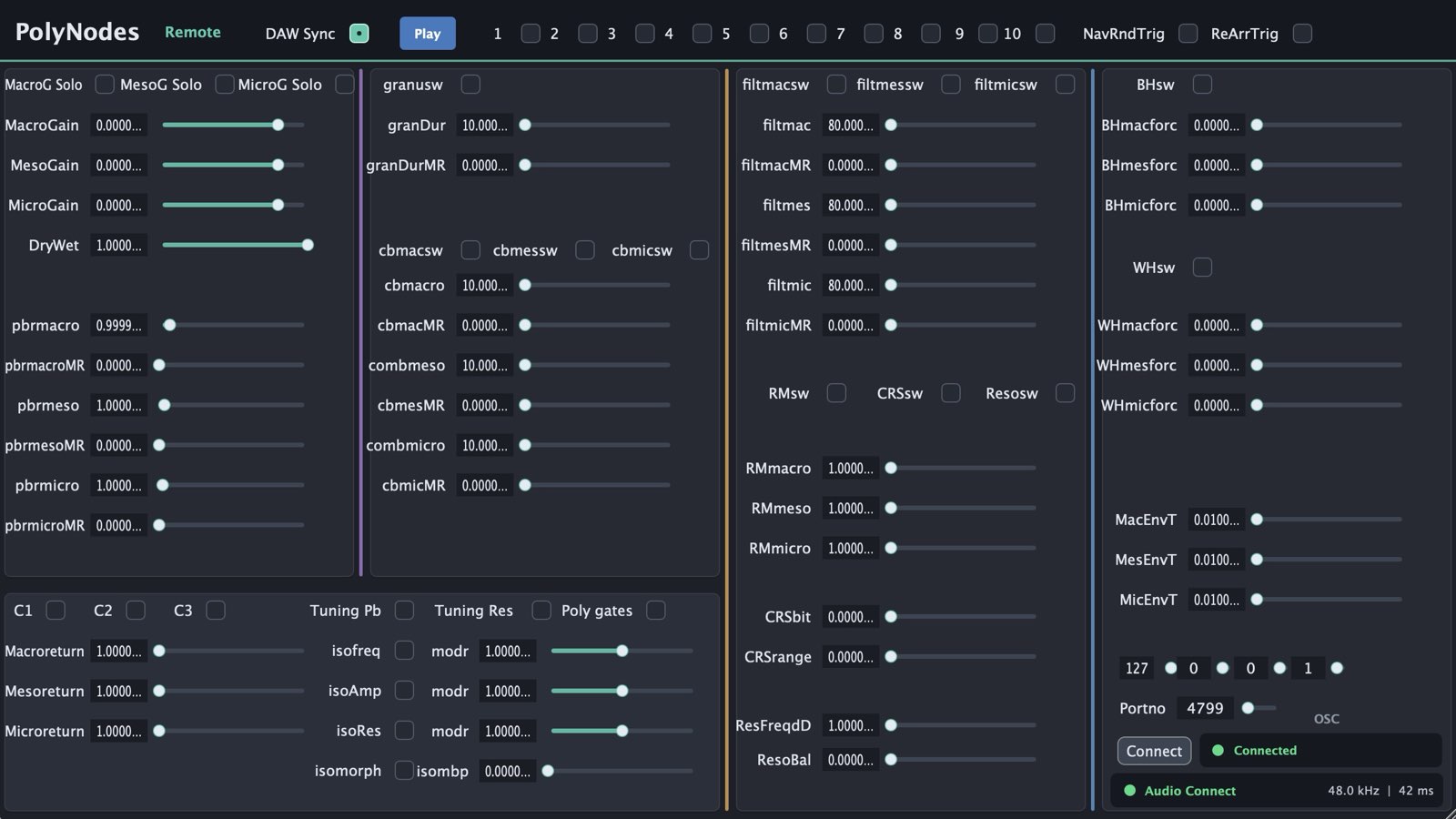Enable the isomorph checkbox

pos(404,771)
